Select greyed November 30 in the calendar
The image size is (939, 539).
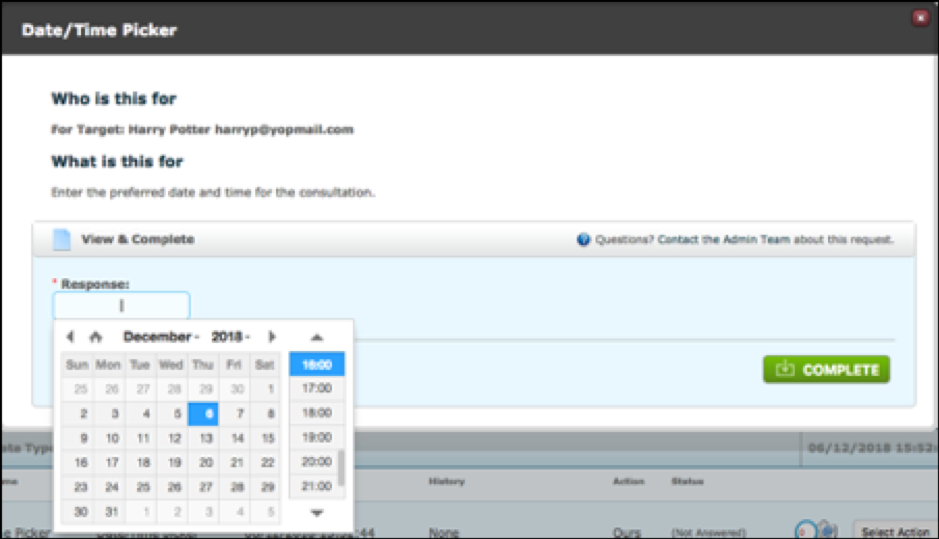tap(234, 389)
